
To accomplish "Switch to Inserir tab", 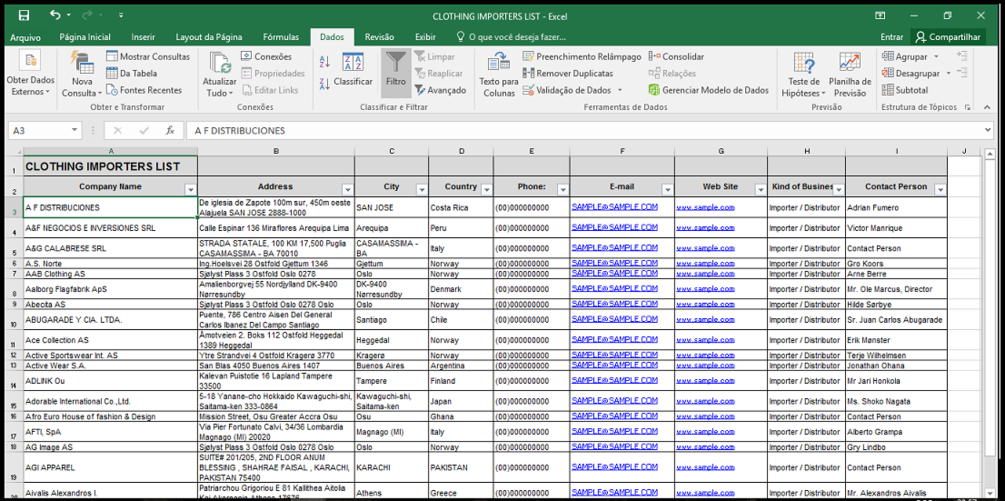I will pos(143,37).
